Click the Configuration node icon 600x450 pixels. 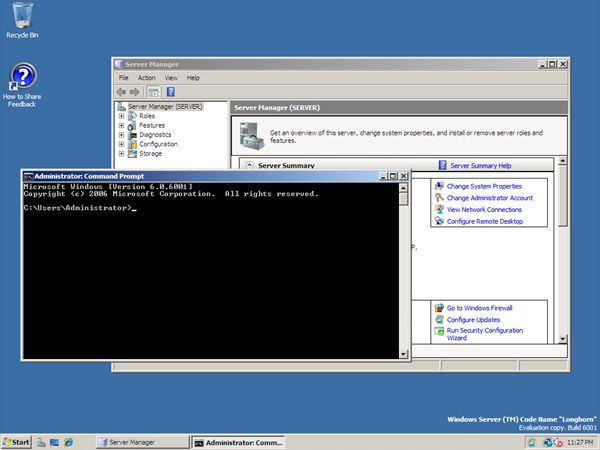pos(132,144)
